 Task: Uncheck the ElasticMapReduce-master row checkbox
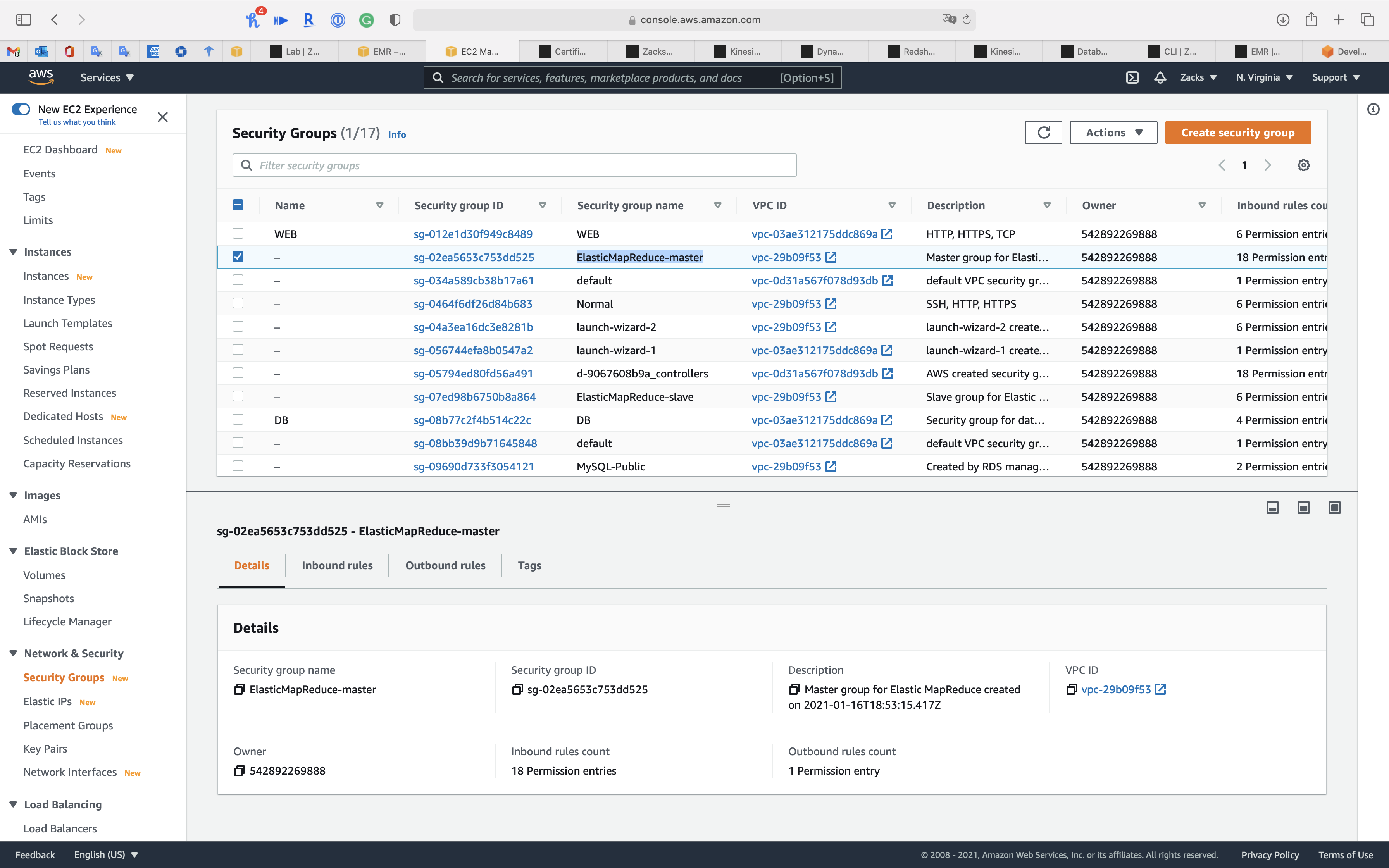(x=238, y=257)
